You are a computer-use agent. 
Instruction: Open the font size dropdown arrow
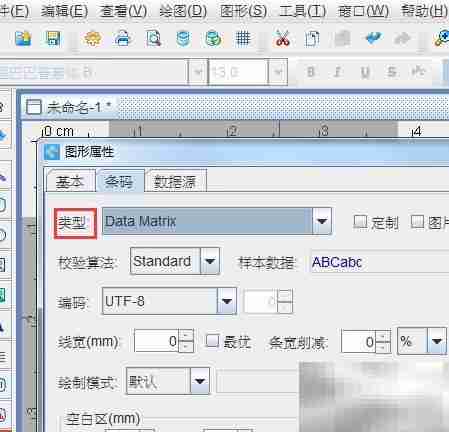click(x=278, y=71)
